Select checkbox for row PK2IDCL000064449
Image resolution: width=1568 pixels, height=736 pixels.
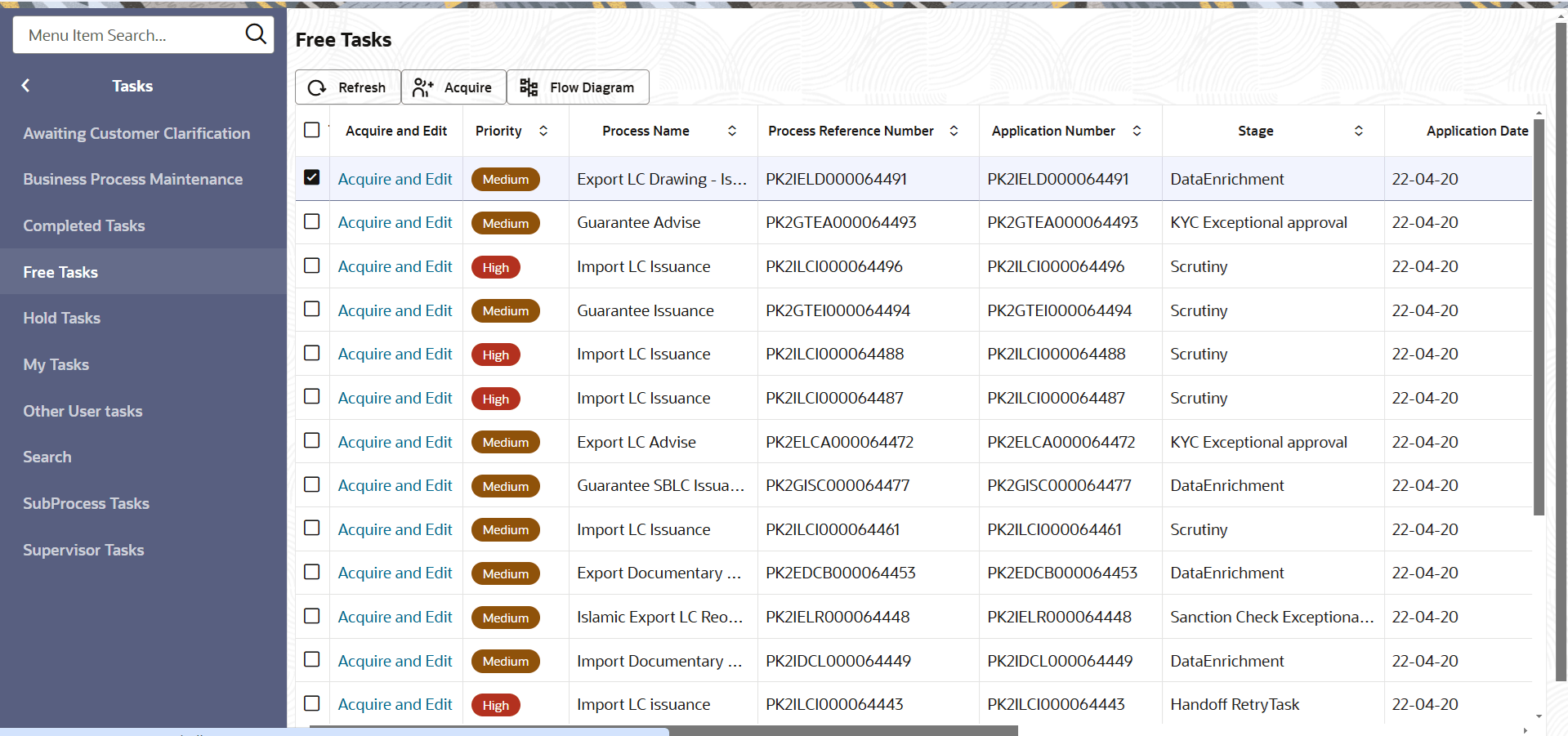pyautogui.click(x=311, y=659)
